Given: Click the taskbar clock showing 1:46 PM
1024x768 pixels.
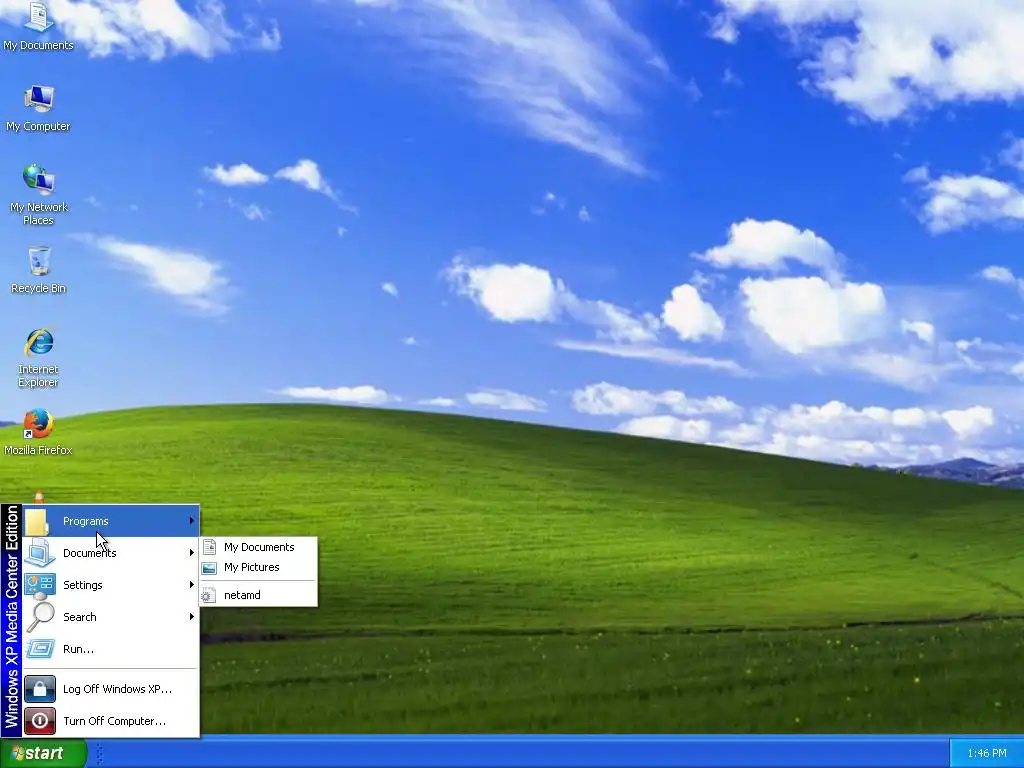Looking at the screenshot, I should [x=987, y=754].
